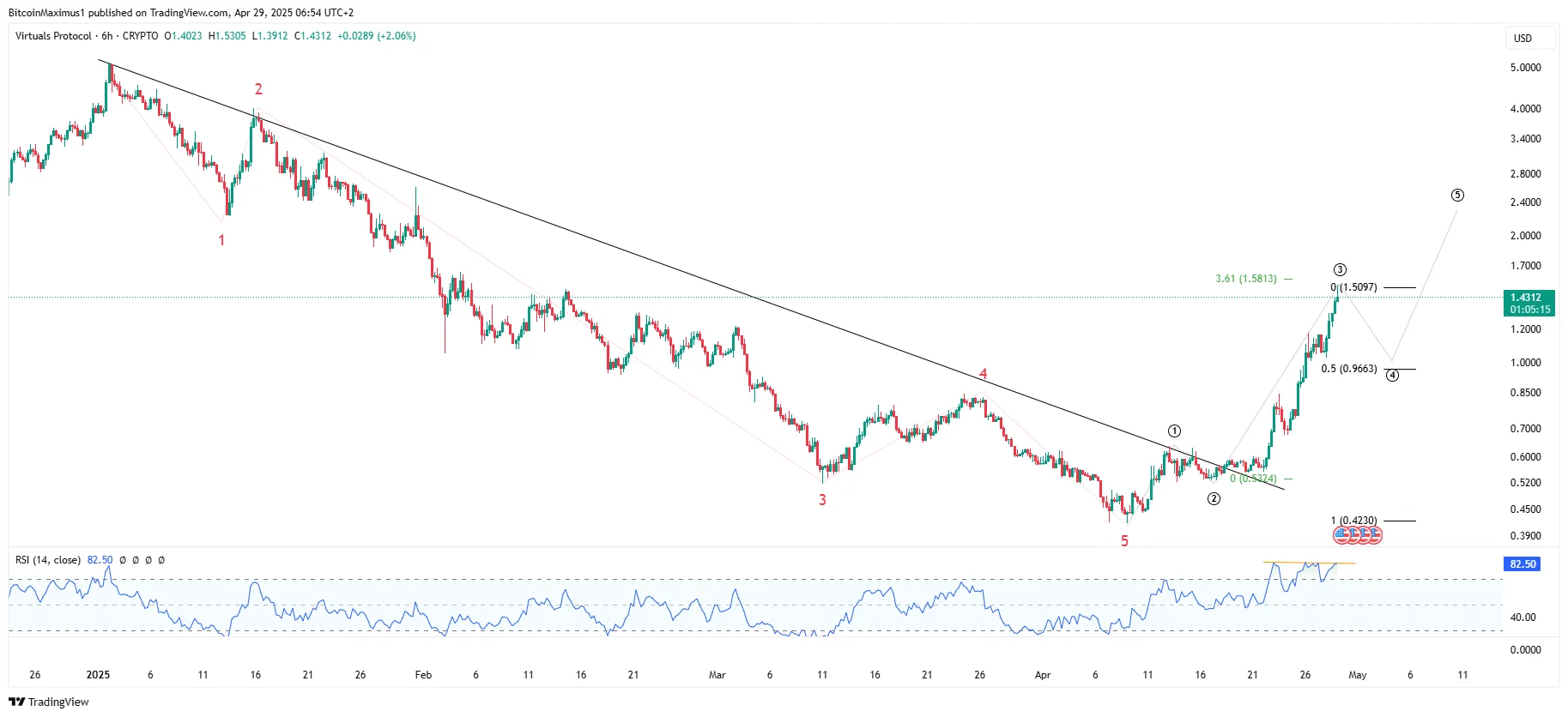Select the circled wave label 5
The width and height of the screenshot is (1568, 717).
[x=1457, y=196]
